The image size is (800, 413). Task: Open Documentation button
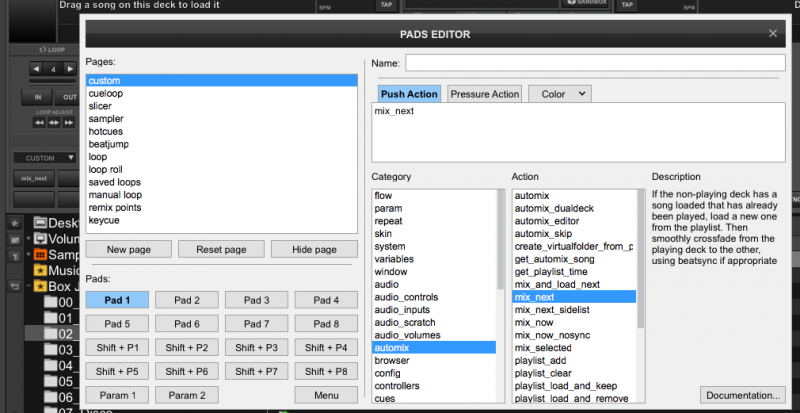tap(741, 394)
